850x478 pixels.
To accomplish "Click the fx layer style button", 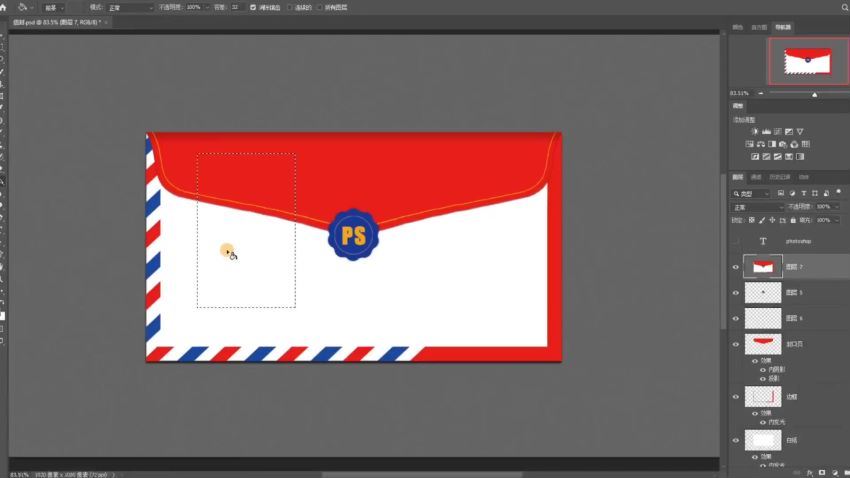I will point(810,473).
